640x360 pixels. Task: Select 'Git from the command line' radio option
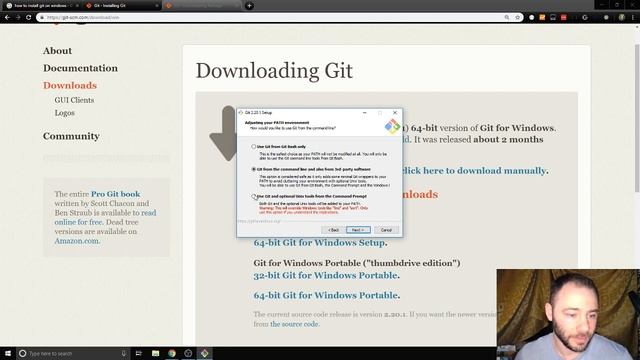tap(253, 169)
